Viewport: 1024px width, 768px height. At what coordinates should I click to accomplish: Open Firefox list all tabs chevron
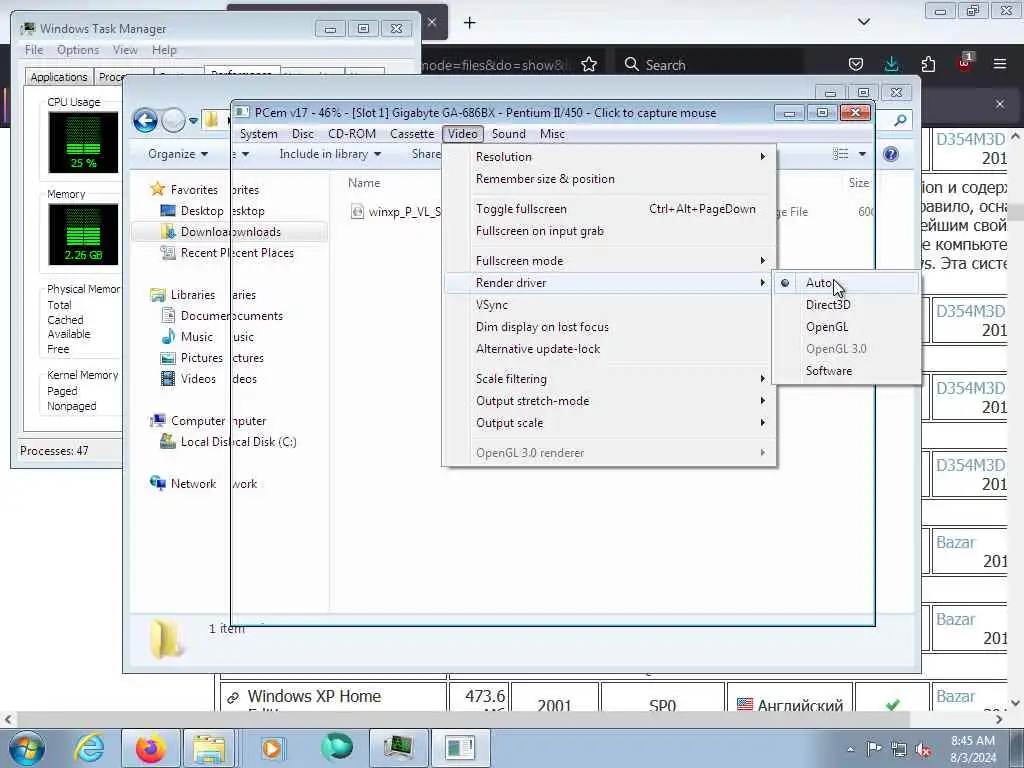pyautogui.click(x=864, y=22)
